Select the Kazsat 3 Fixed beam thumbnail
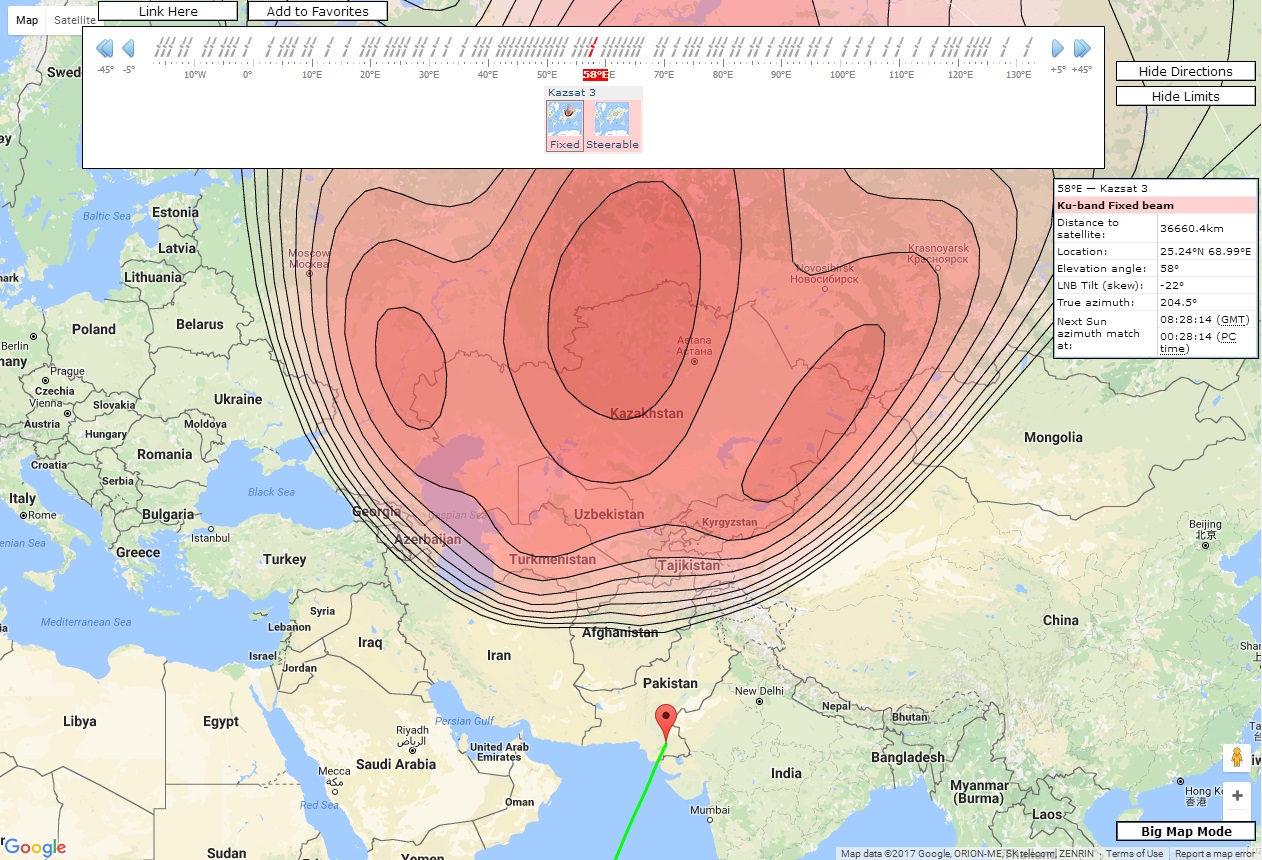 point(565,126)
